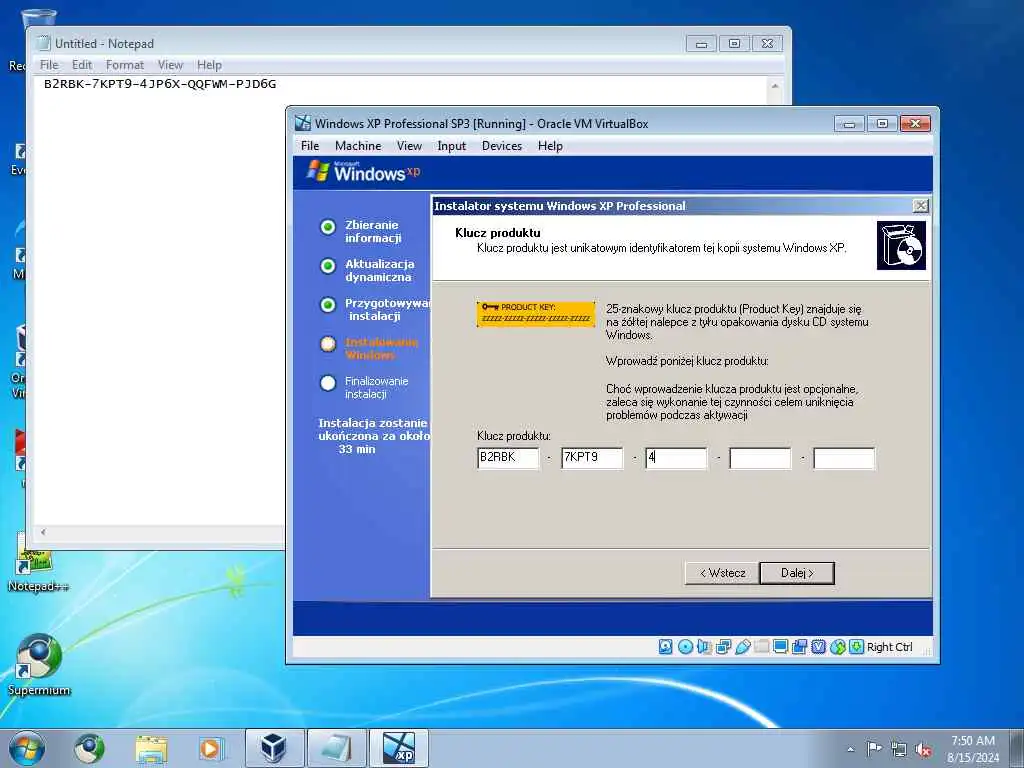Image resolution: width=1024 pixels, height=768 pixels.
Task: Click the recording icon in VirtualBox status bar
Action: coord(799,647)
